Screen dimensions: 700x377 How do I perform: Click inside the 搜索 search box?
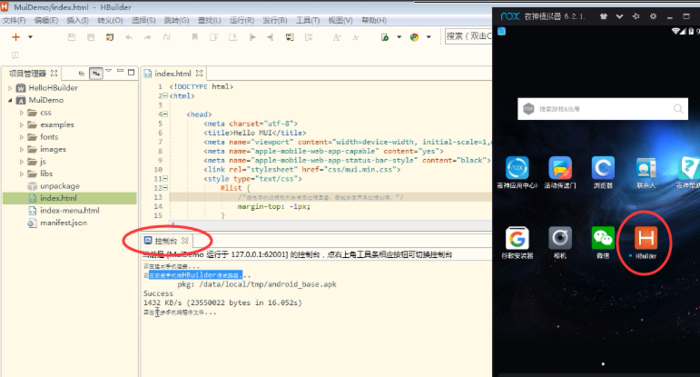tap(468, 36)
